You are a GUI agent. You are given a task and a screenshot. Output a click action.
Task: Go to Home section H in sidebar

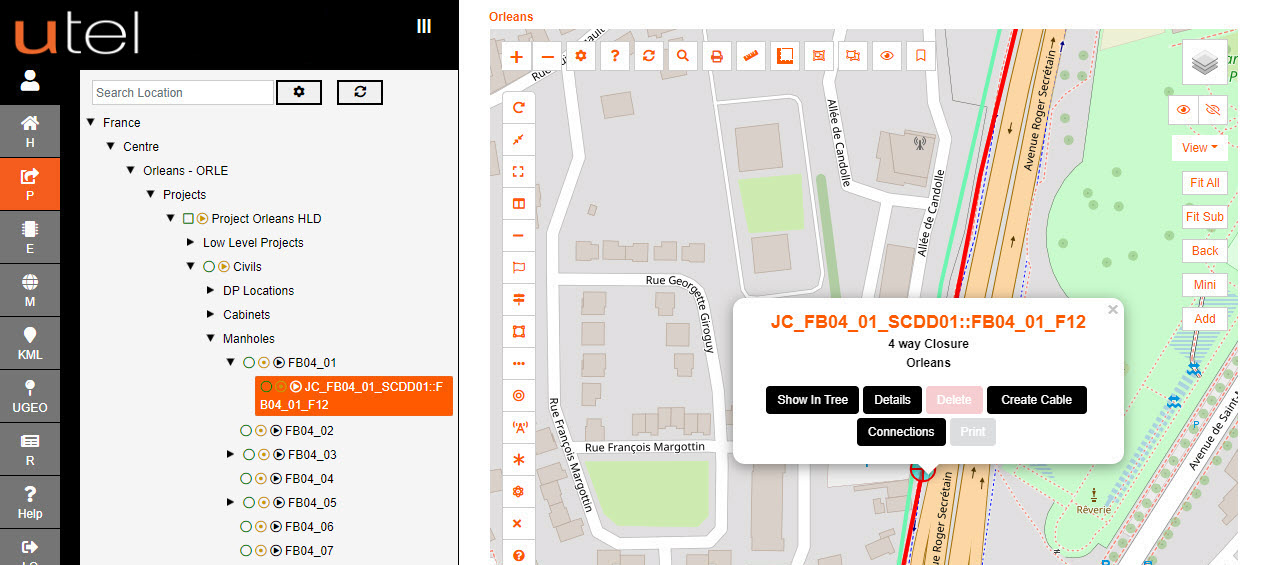pos(30,132)
